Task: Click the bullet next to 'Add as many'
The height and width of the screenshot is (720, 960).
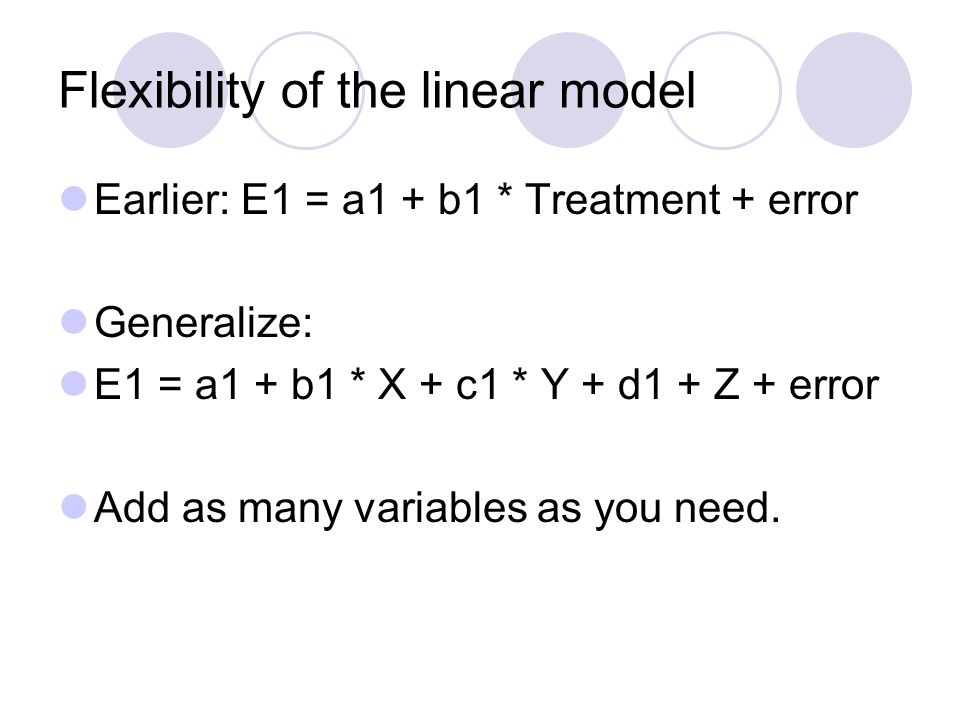Action: click(74, 507)
